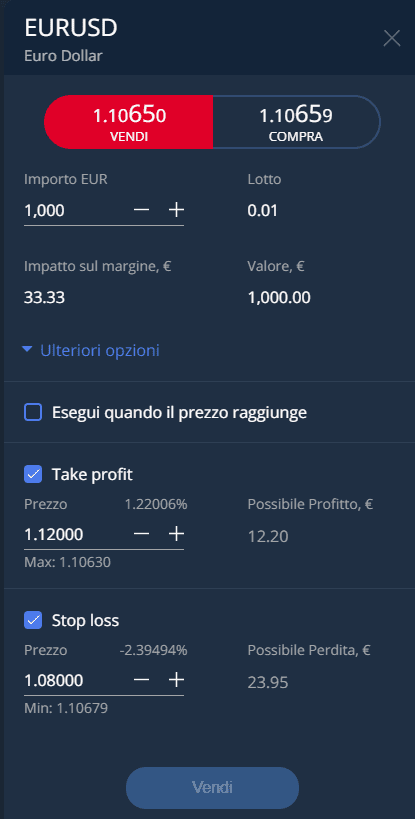Select the red VENDI 1.10650 tab
The image size is (415, 819).
(x=128, y=122)
